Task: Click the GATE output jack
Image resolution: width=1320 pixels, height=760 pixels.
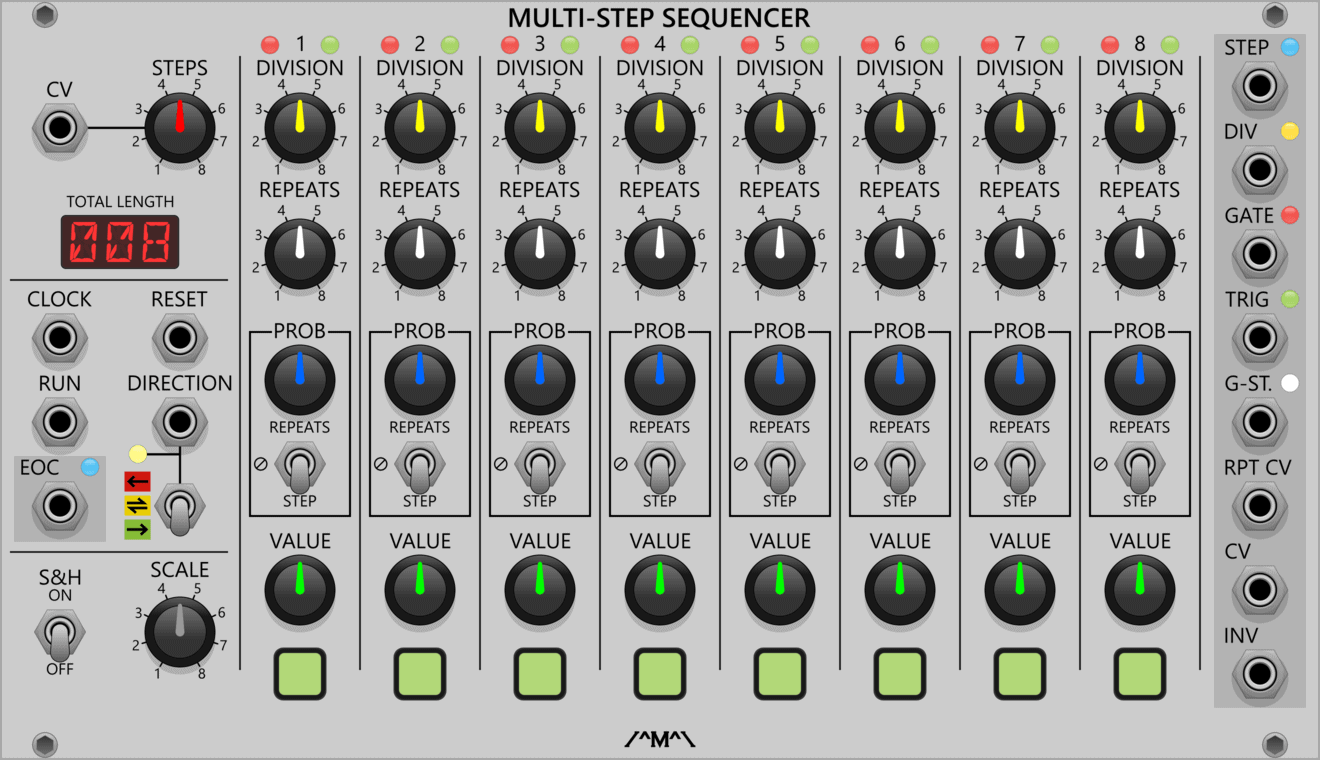Action: tap(1259, 254)
